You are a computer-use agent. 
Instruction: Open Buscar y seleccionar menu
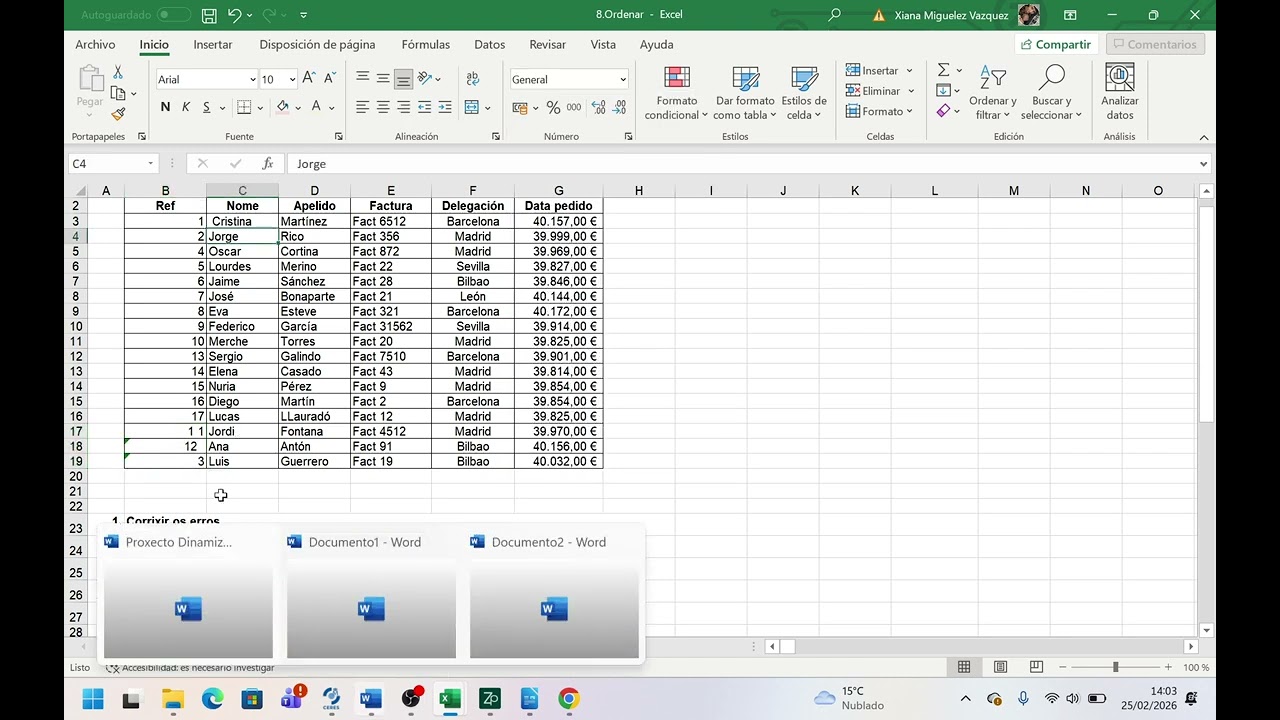click(1051, 93)
